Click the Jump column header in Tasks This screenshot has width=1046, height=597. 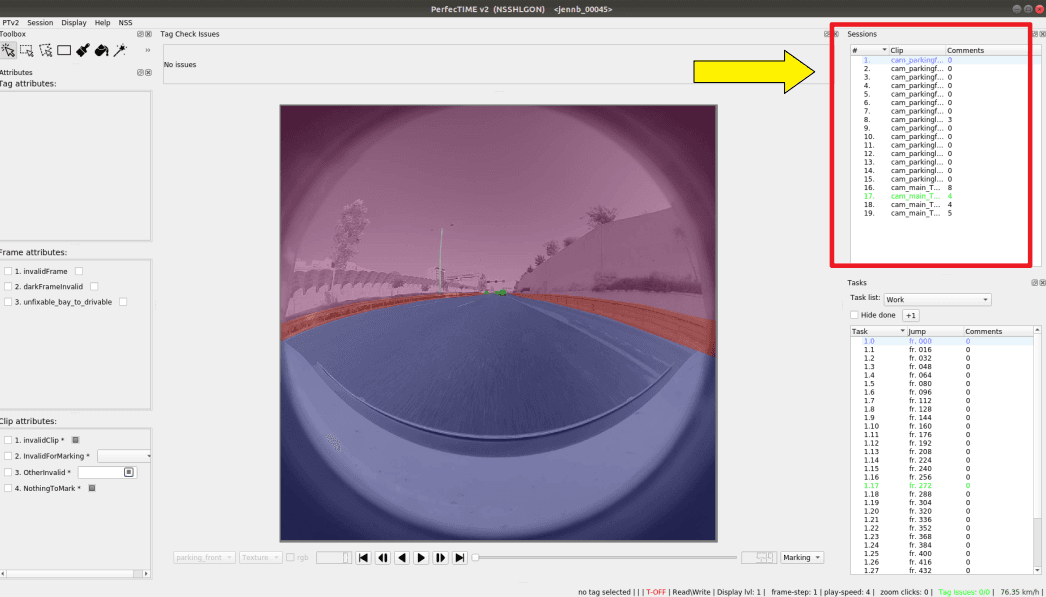935,332
